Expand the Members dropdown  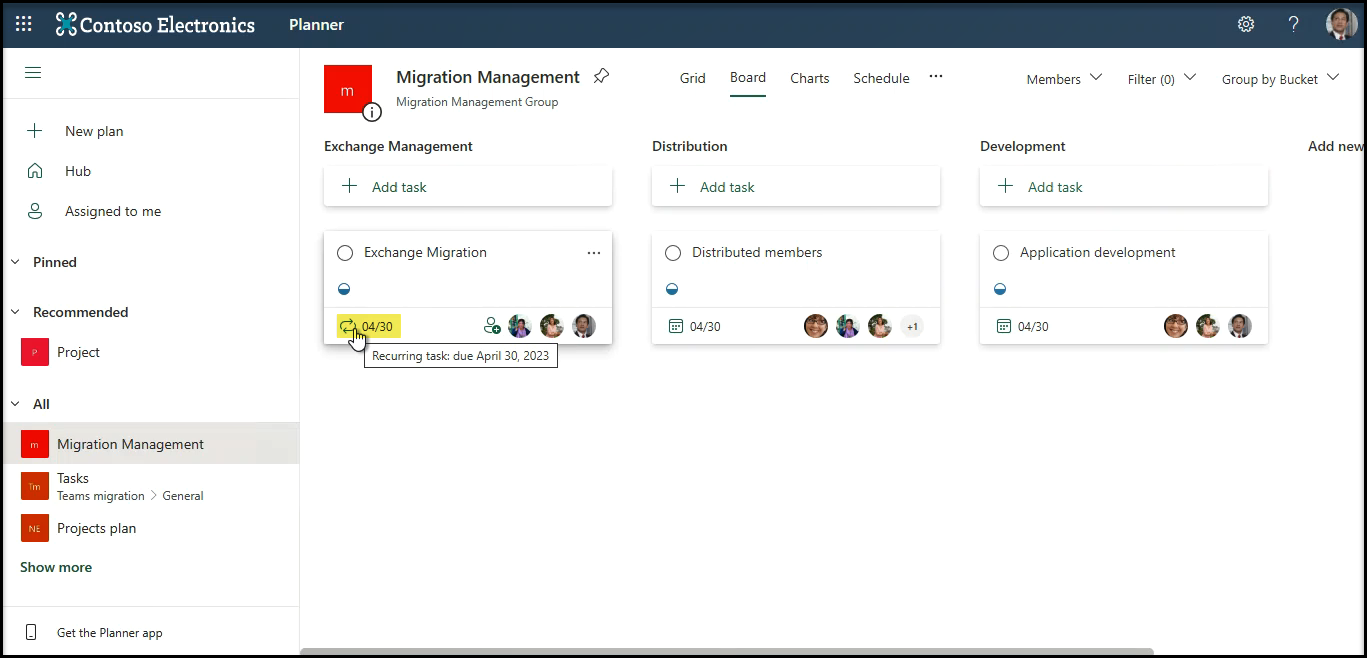coord(1063,78)
